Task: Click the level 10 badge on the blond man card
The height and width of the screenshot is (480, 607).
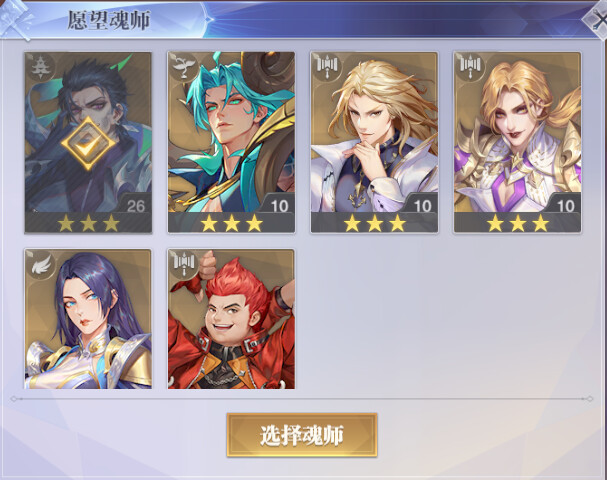Action: point(422,206)
